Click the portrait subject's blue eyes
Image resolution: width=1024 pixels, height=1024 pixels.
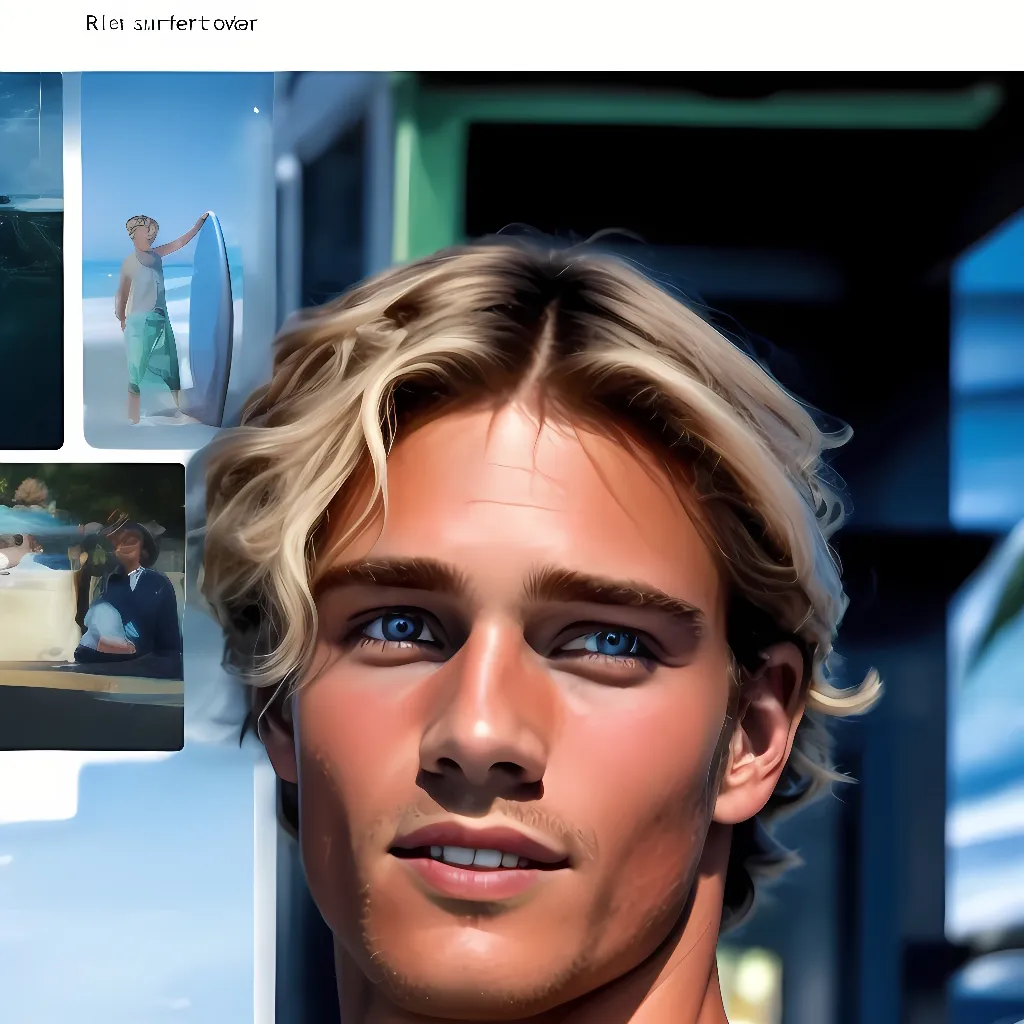[x=400, y=628]
